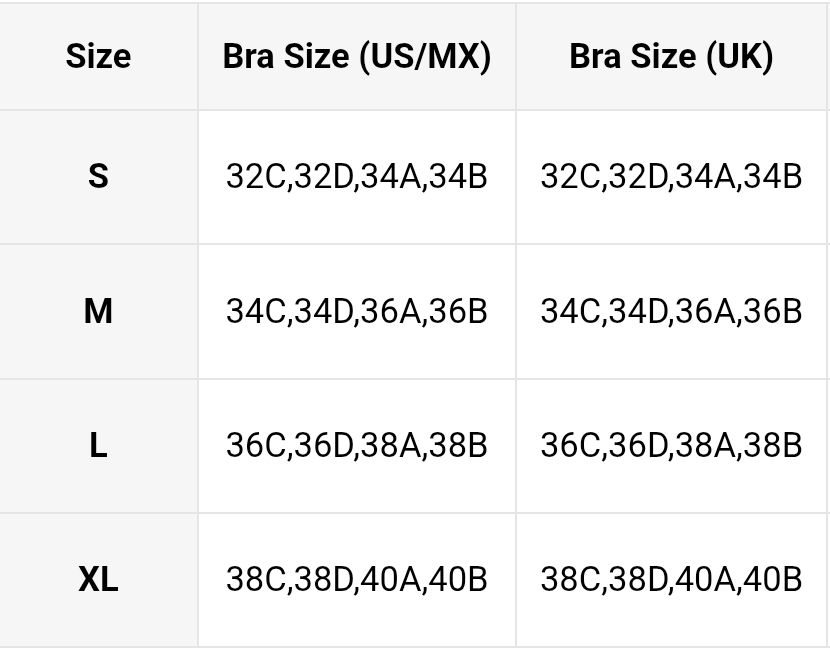The width and height of the screenshot is (830, 648).
Task: Select the UK bra sizes cell for XL
Action: pyautogui.click(x=671, y=579)
